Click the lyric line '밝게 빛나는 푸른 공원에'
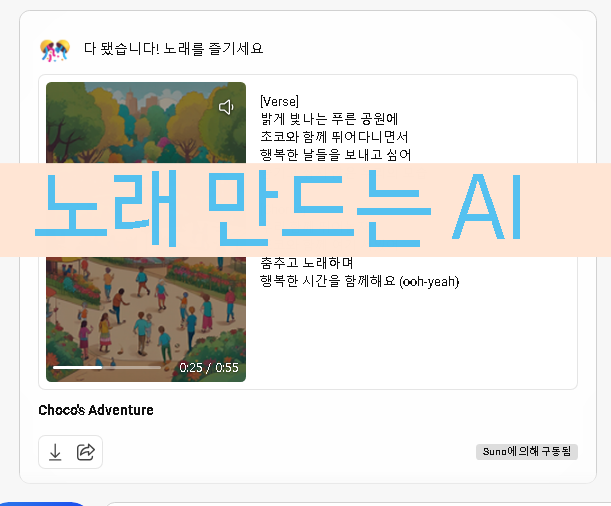 pos(329,119)
